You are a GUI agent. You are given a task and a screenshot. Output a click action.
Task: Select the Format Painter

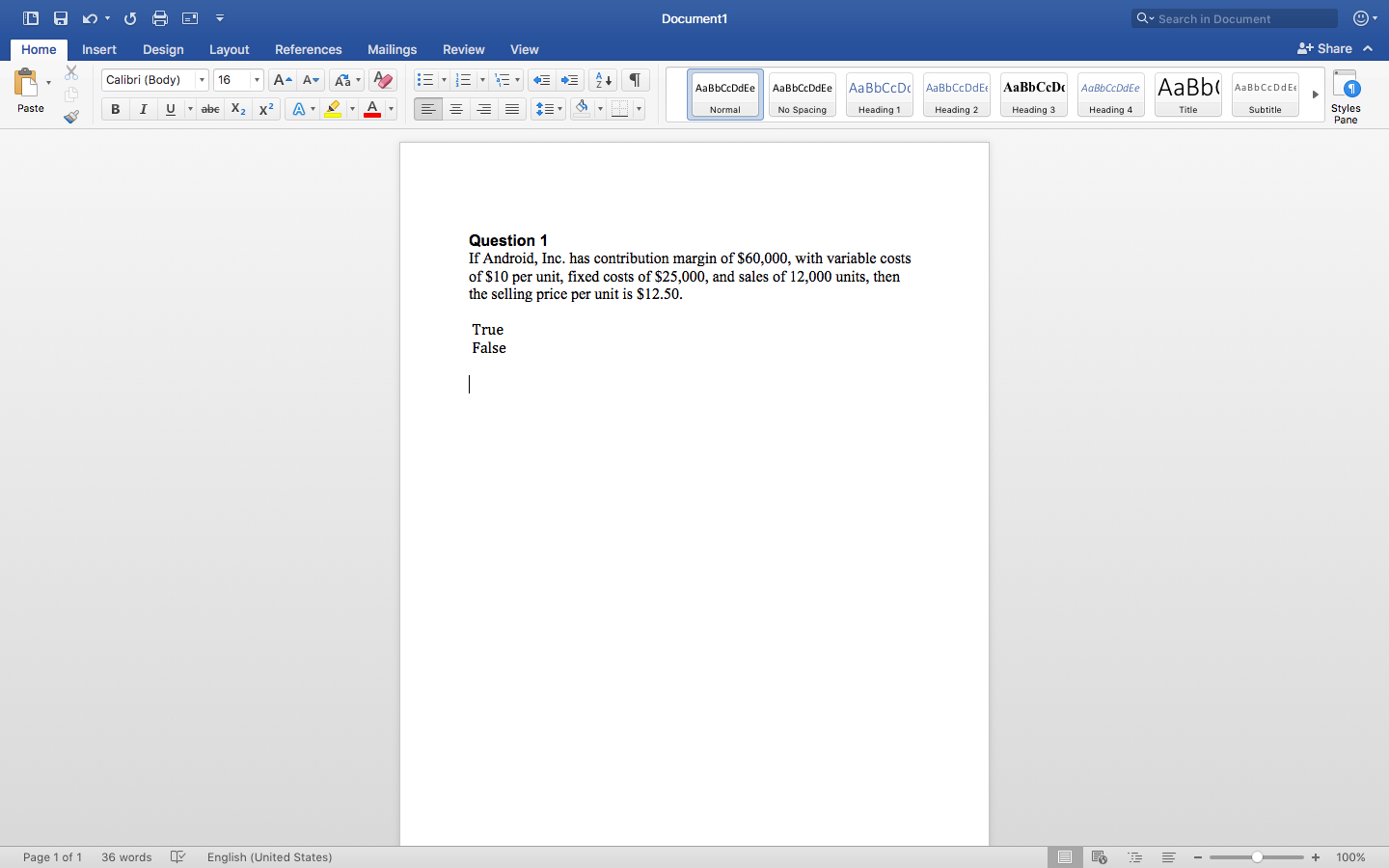pos(70,116)
